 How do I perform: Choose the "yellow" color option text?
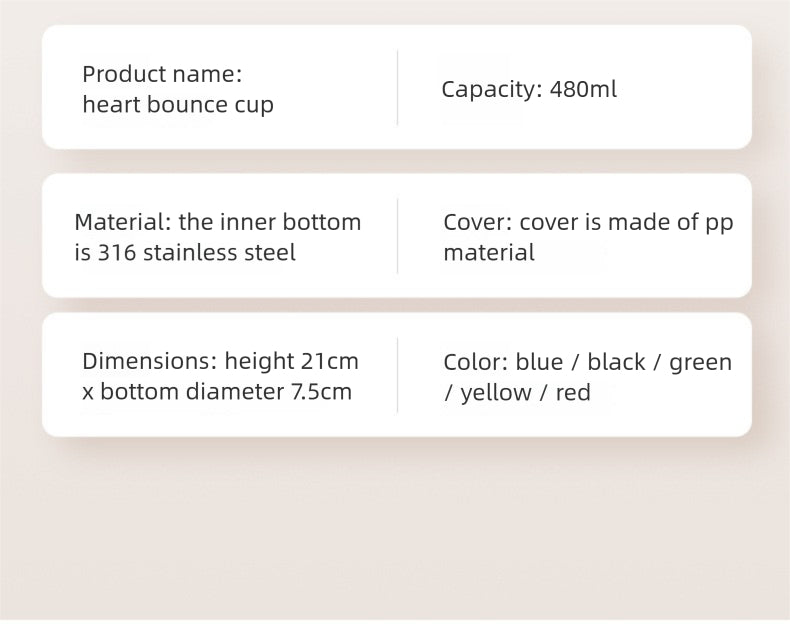[496, 393]
